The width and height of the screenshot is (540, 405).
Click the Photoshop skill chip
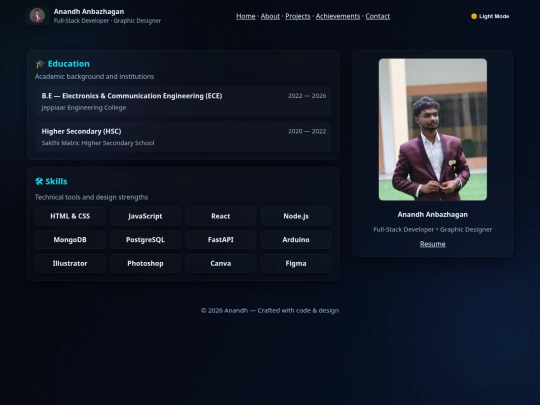tap(145, 263)
